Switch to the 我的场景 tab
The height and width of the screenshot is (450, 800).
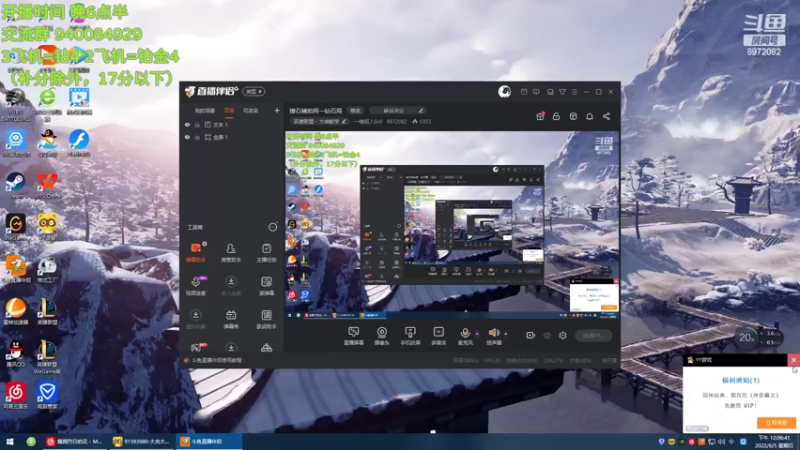(x=205, y=111)
